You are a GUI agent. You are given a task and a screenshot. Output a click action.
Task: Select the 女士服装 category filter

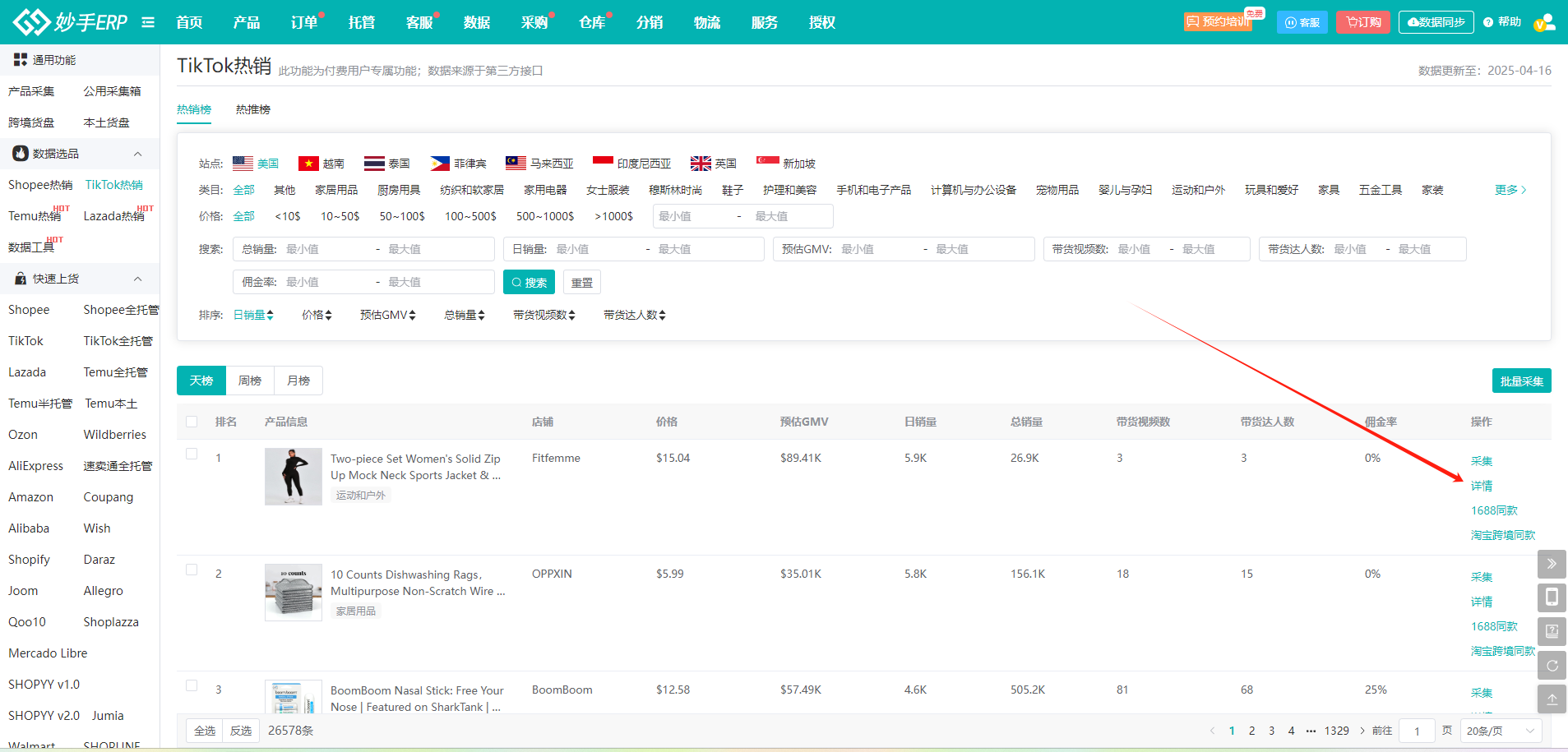[x=608, y=190]
